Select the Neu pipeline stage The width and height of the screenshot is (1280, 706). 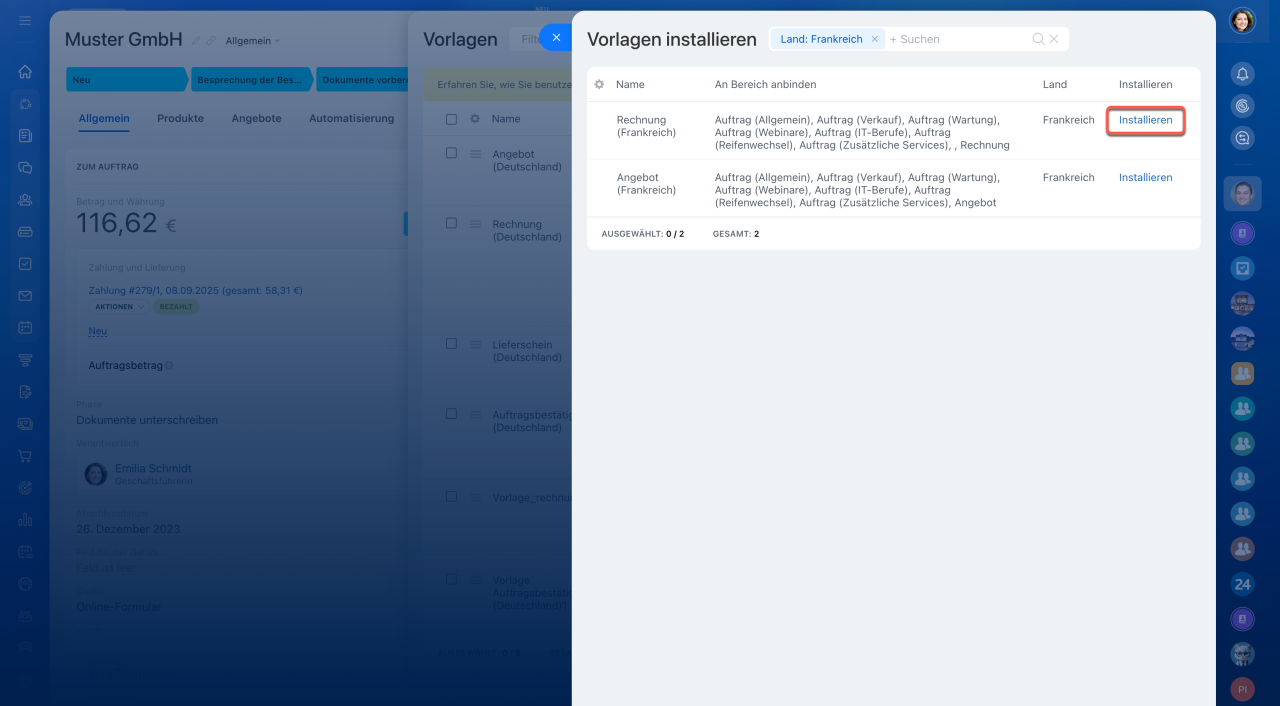point(127,80)
